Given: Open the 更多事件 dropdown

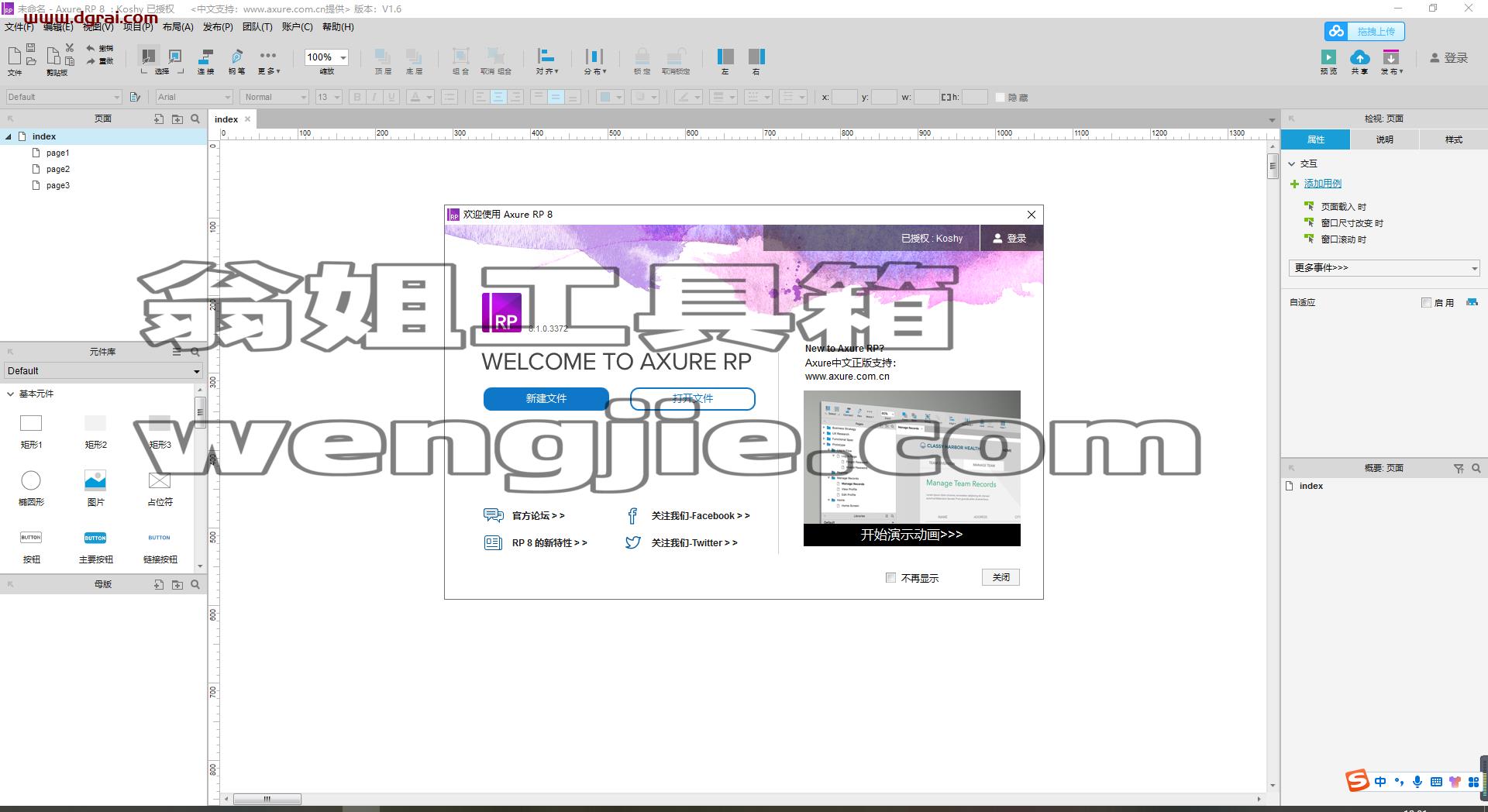Looking at the screenshot, I should (x=1384, y=268).
